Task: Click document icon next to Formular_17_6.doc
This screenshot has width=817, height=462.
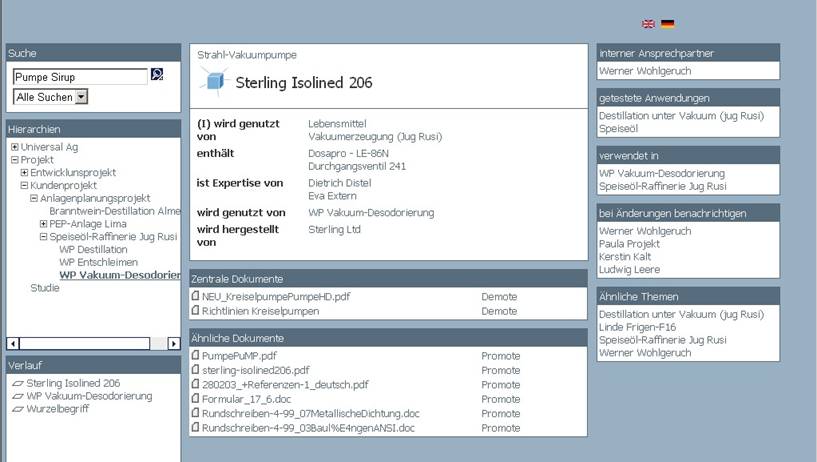Action: [x=195, y=398]
